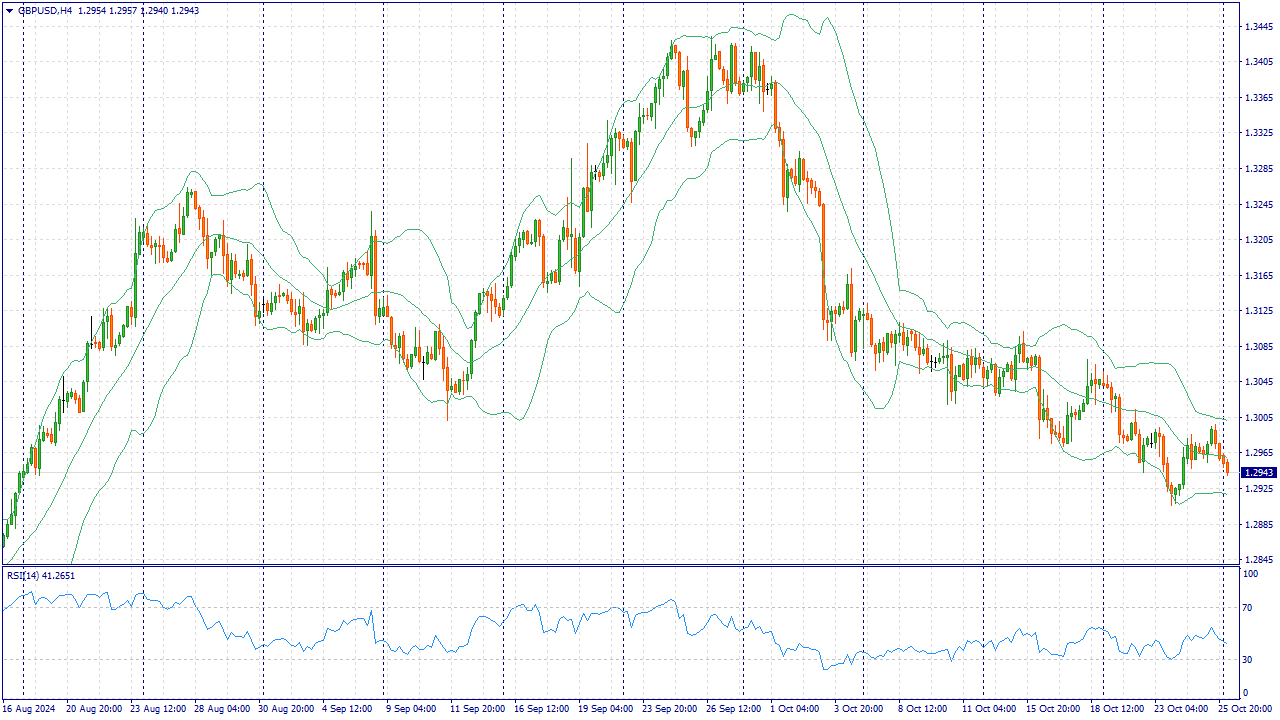Select the 11 Oct 04:00 time label
This screenshot has height=720, width=1280.
(990, 709)
